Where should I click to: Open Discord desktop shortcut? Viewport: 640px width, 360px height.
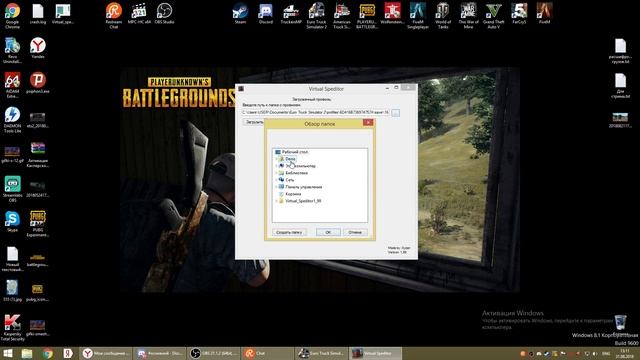pyautogui.click(x=266, y=14)
